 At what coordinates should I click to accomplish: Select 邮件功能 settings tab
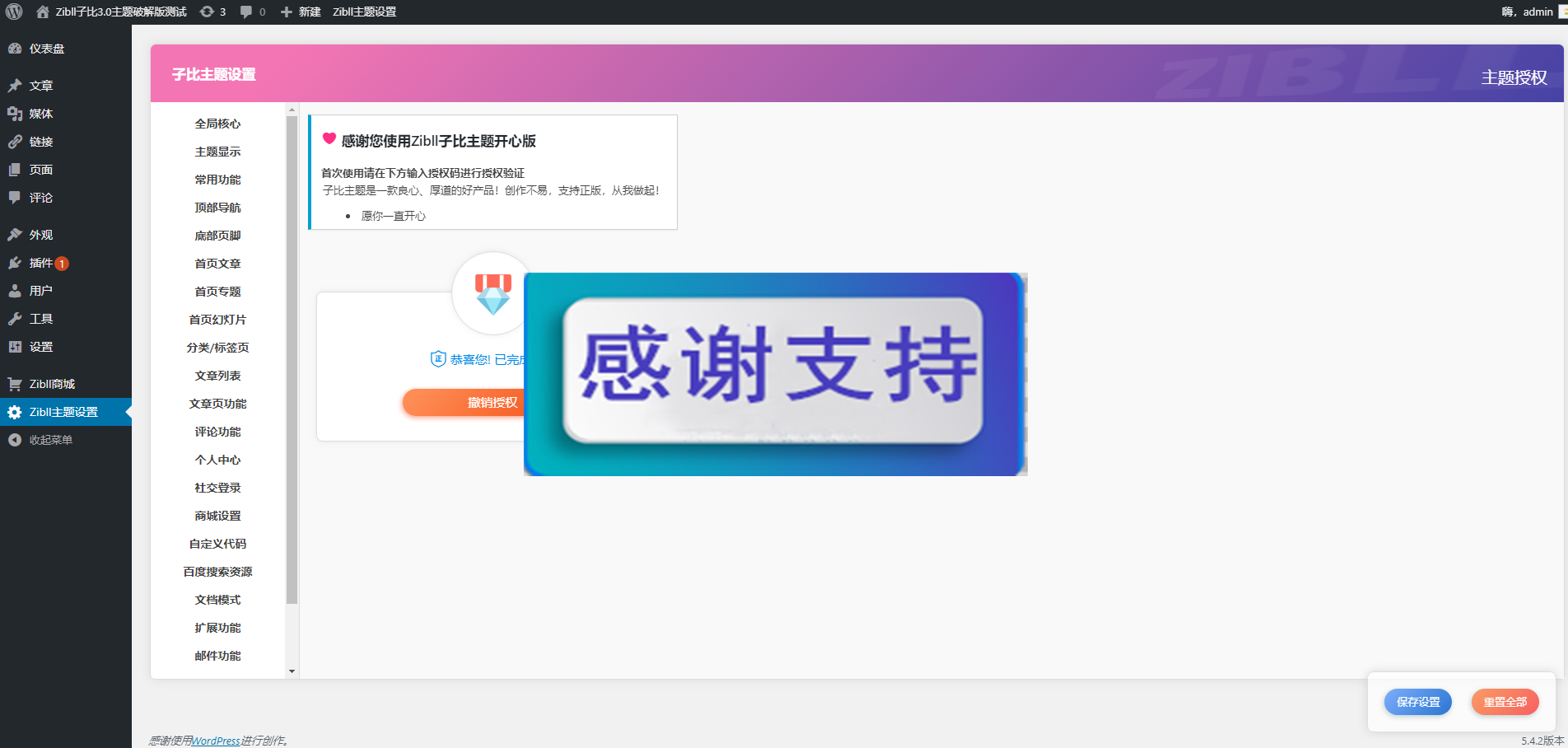pos(217,656)
